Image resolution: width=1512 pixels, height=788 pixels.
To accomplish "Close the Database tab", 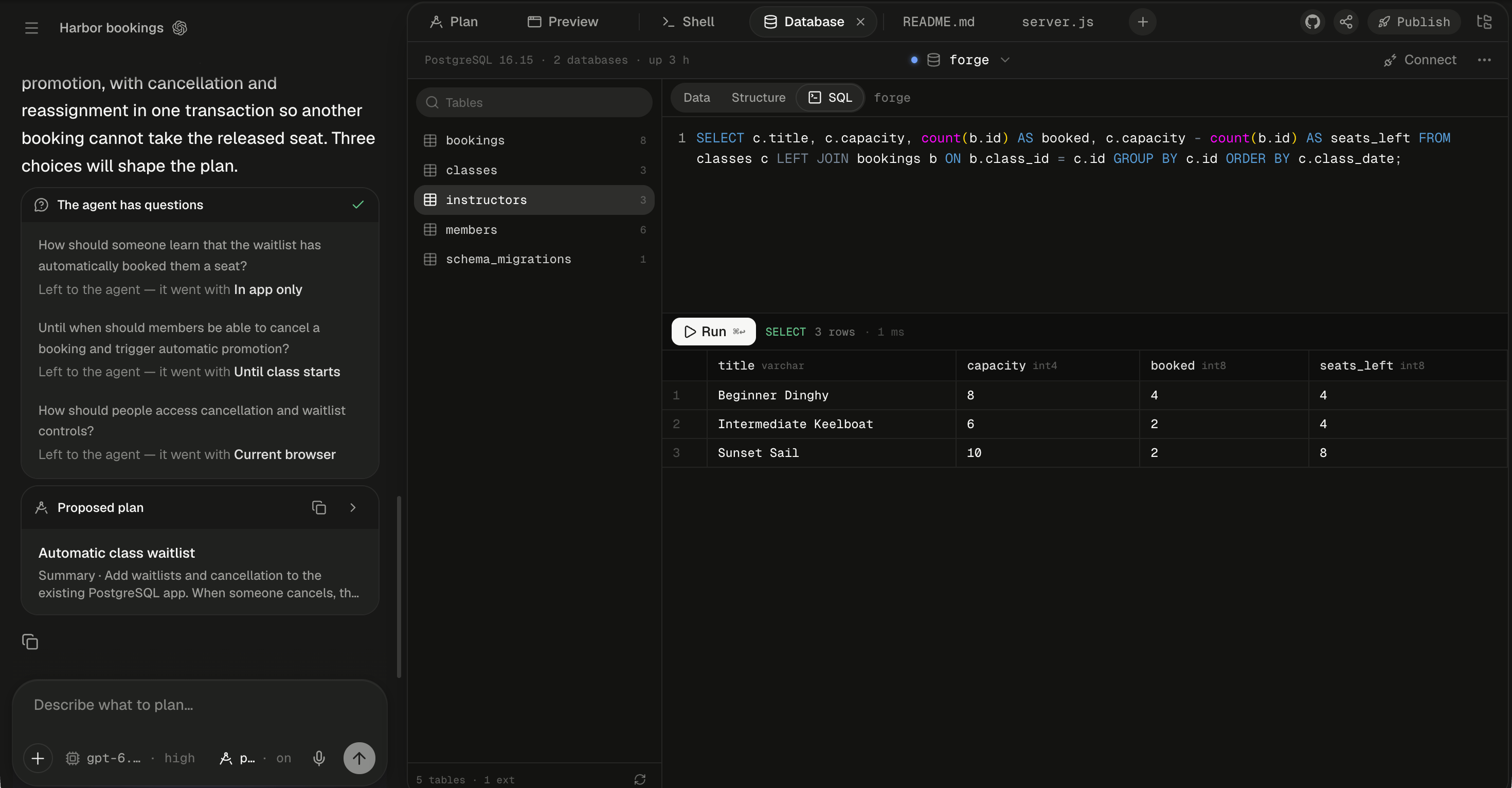I will point(860,22).
